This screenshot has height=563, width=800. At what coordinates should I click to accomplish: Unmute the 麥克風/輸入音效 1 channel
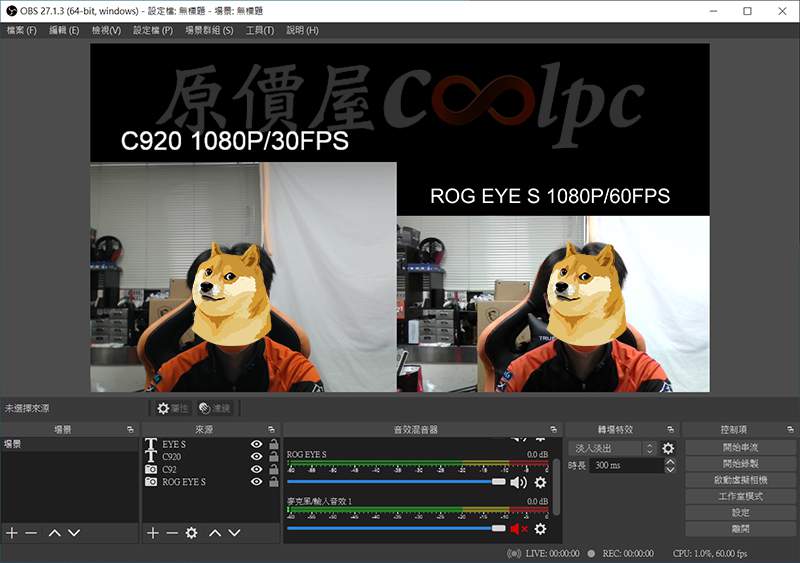[x=518, y=529]
